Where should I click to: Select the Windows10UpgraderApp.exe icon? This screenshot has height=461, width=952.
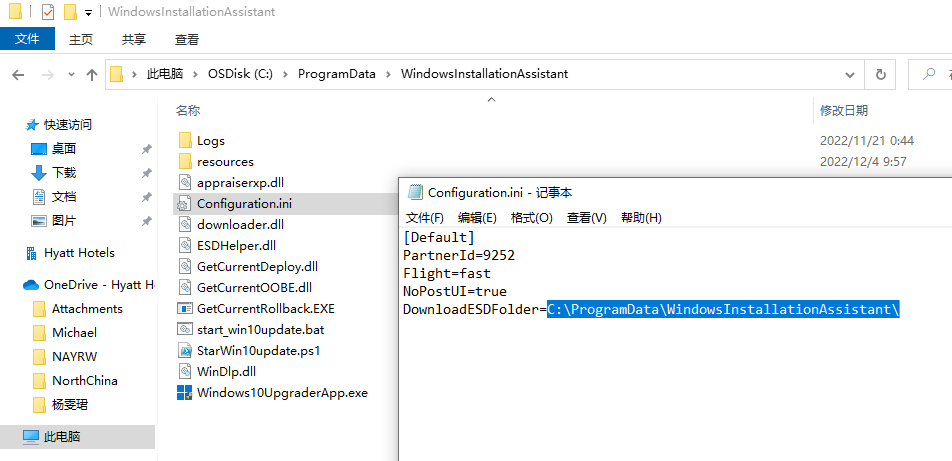click(x=185, y=392)
